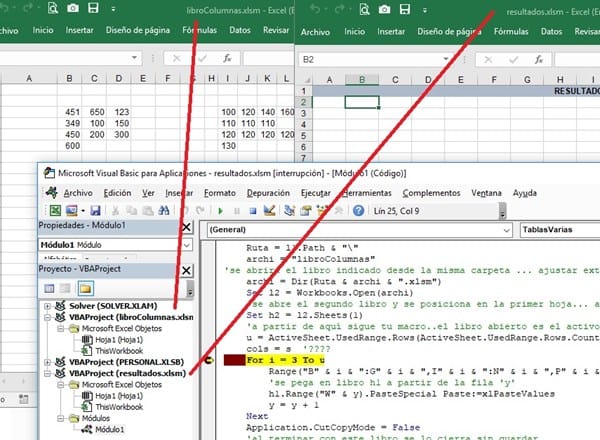Close the Propiedades - Módulo1 panel
This screenshot has height=440, width=600.
tap(186, 227)
